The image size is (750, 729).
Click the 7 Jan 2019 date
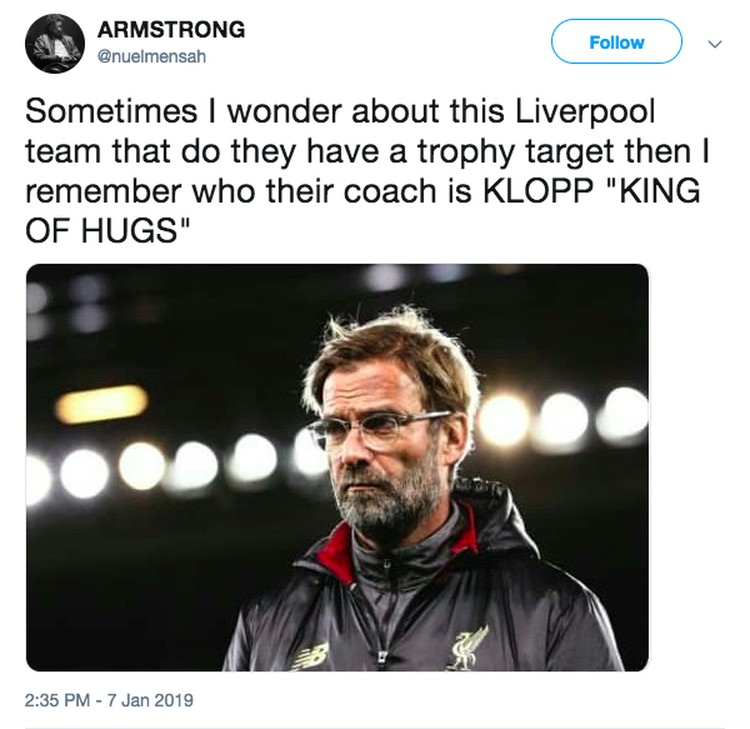[x=150, y=700]
